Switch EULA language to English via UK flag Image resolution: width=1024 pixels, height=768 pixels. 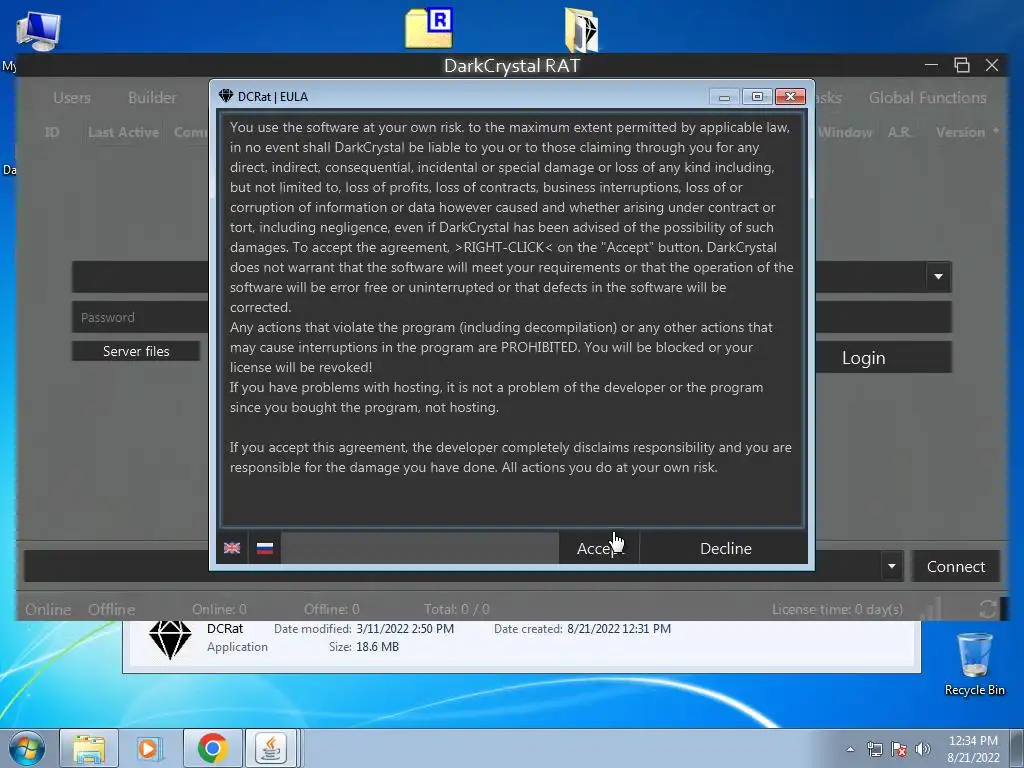coord(232,548)
